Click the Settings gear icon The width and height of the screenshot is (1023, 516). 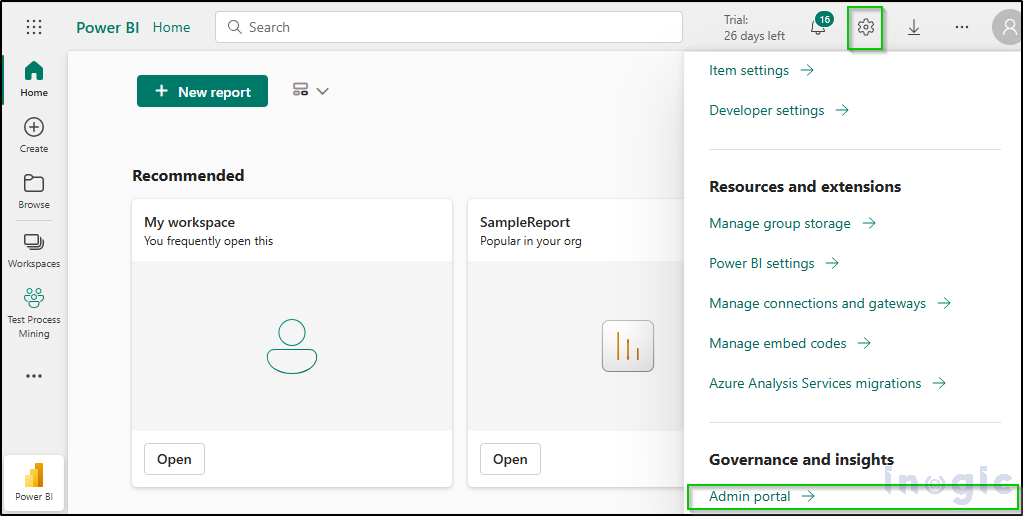(865, 27)
